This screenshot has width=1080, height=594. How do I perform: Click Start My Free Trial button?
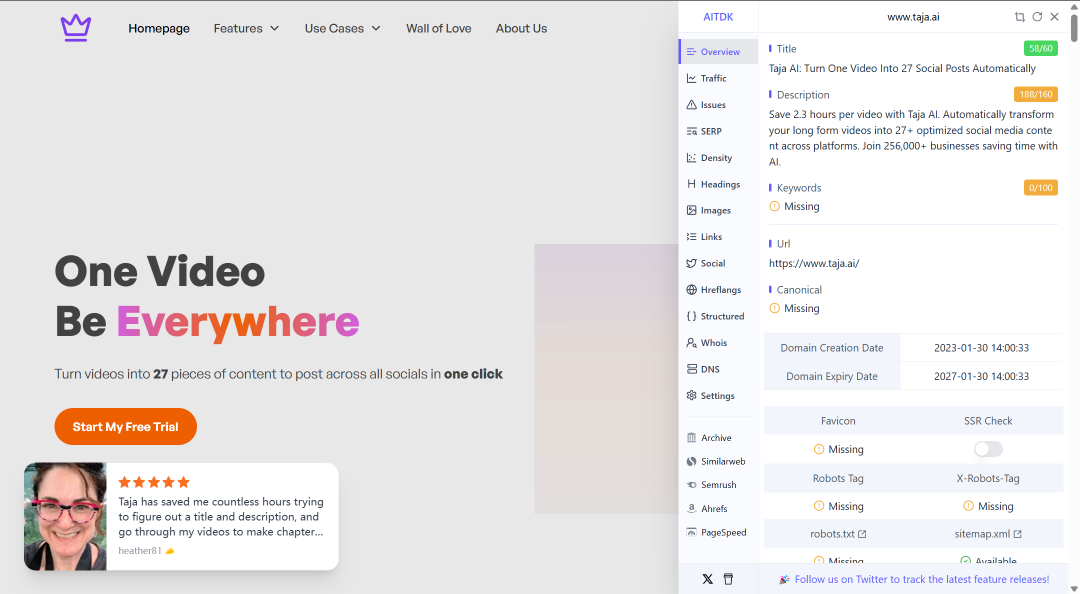[125, 427]
